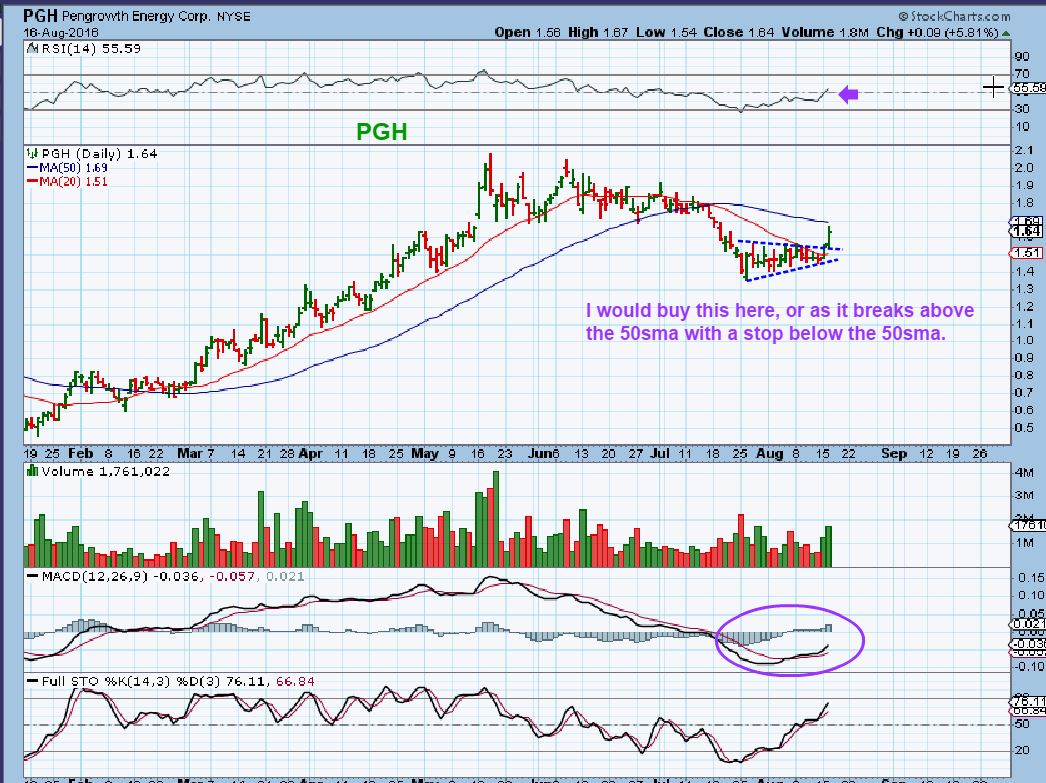The width and height of the screenshot is (1046, 783).
Task: Click the RSI(14) 55.59 indicator label
Action: pos(91,48)
